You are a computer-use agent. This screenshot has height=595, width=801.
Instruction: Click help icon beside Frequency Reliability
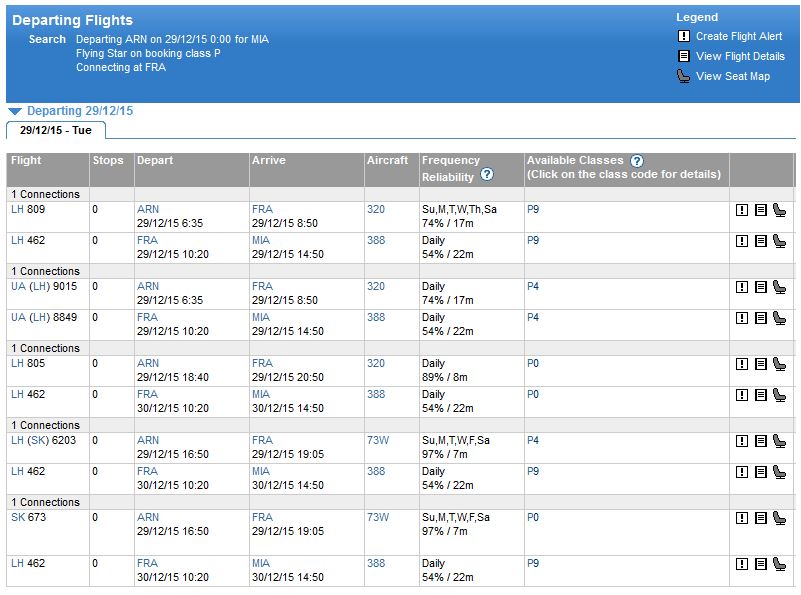(x=487, y=174)
